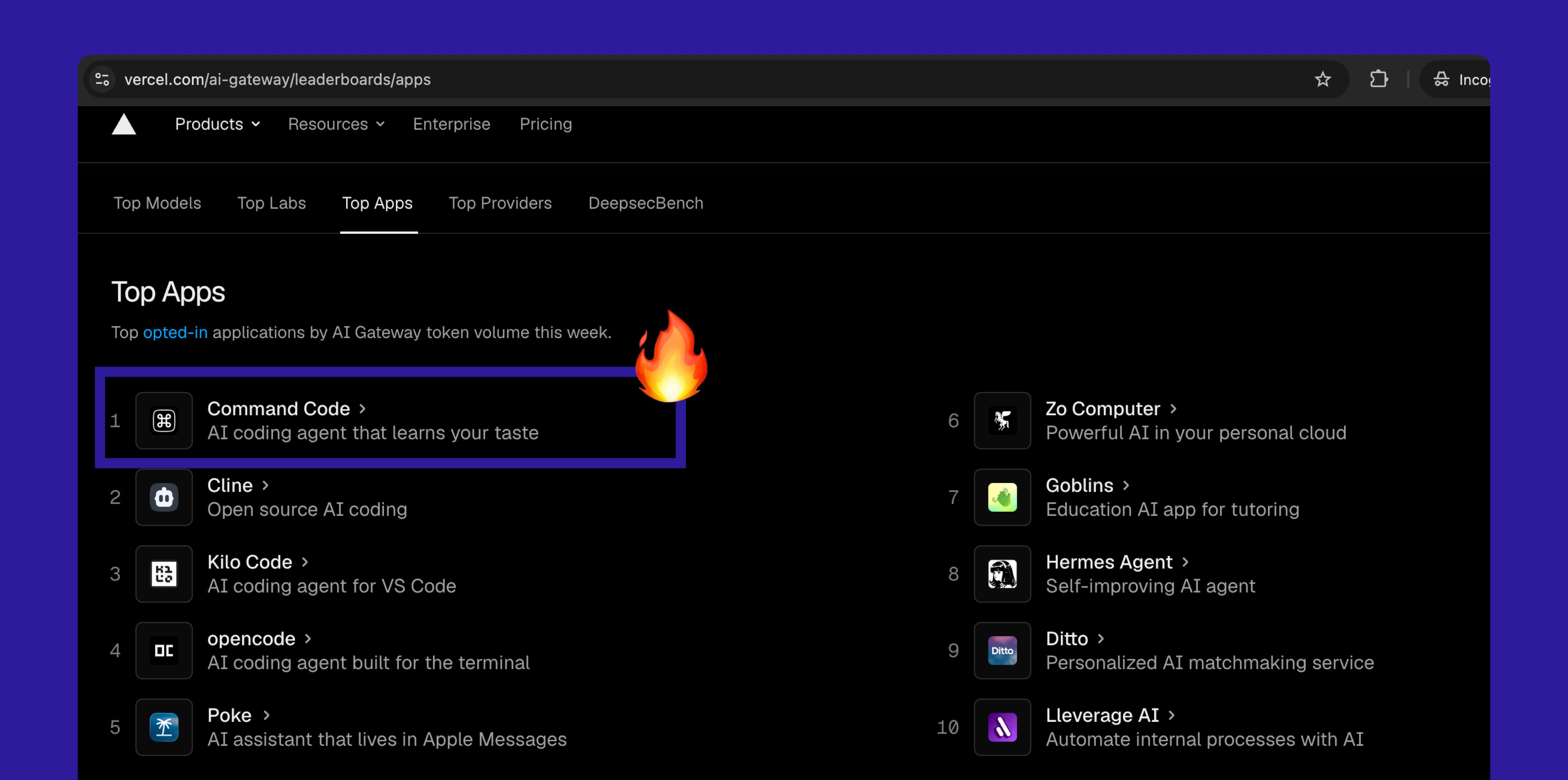
Task: Click the Incognito profile icon
Action: coord(1441,80)
